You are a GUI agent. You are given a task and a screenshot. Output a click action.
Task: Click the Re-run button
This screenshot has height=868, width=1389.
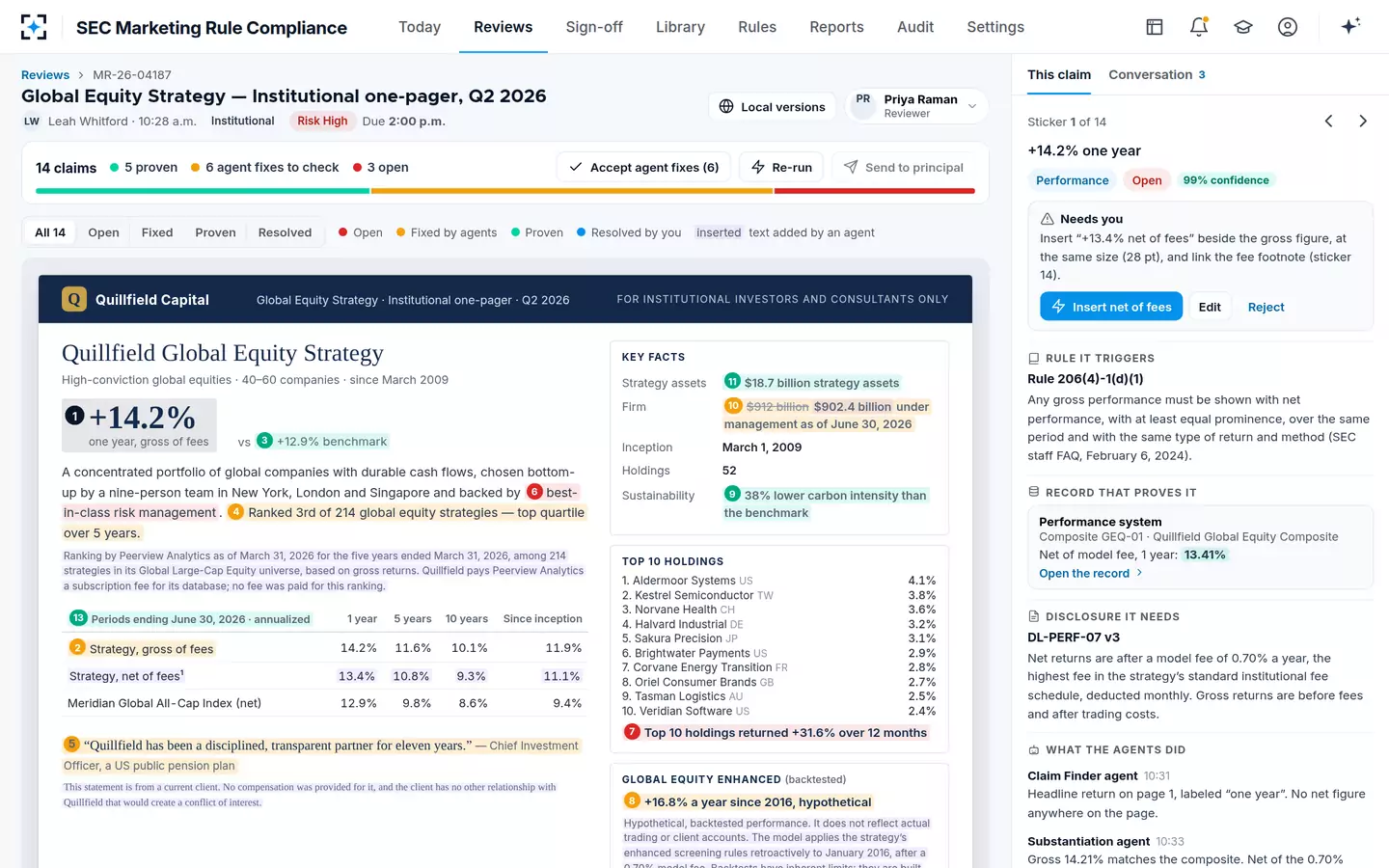[x=781, y=167]
